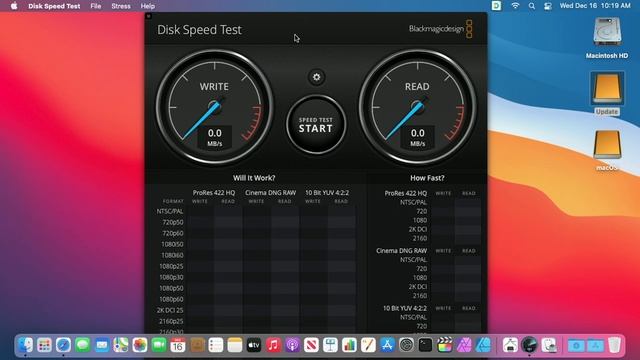Viewport: 640px width, 360px height.
Task: Select the Macintosh HD desktop drive
Action: pos(607,38)
